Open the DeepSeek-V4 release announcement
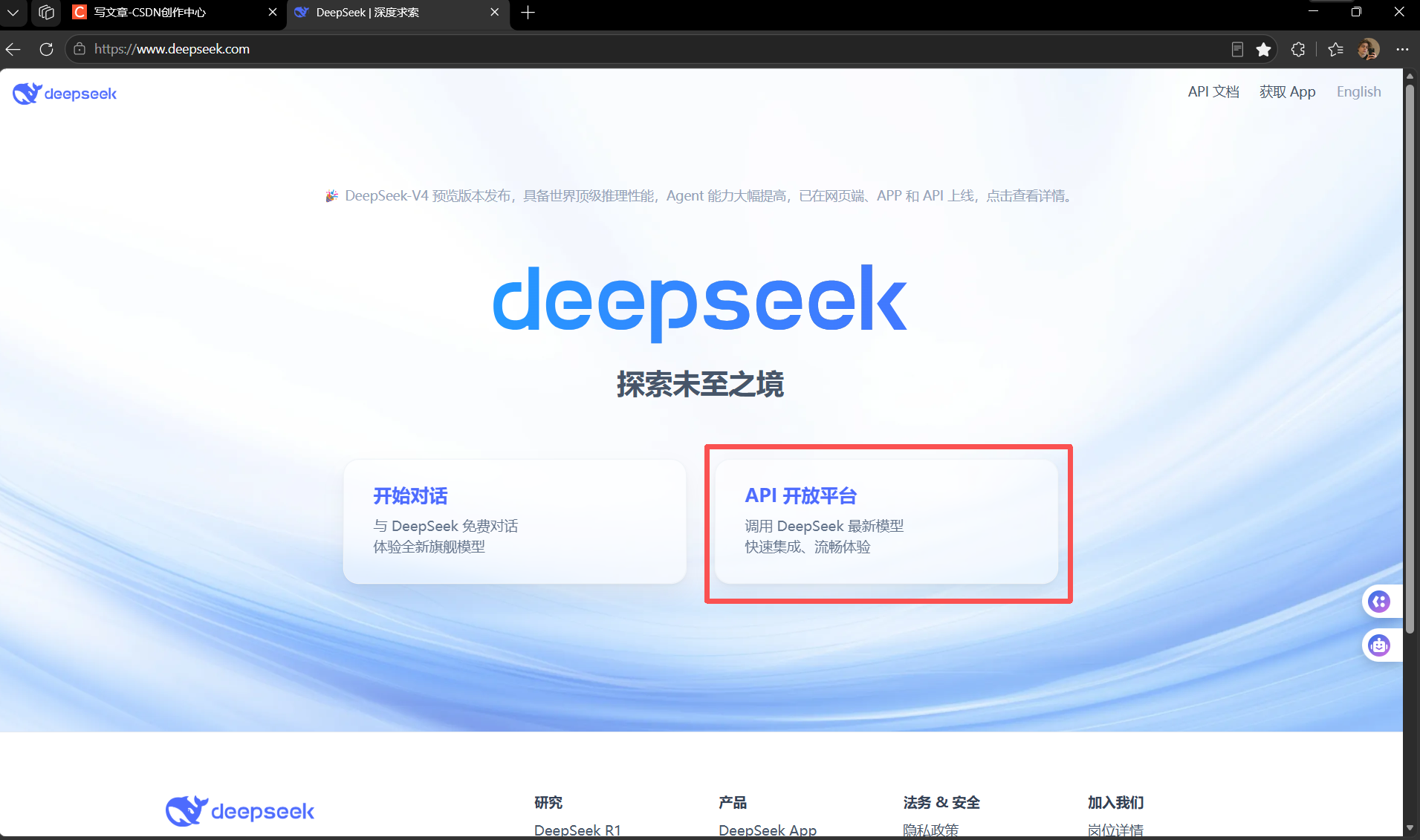This screenshot has height=840, width=1420. coord(700,196)
